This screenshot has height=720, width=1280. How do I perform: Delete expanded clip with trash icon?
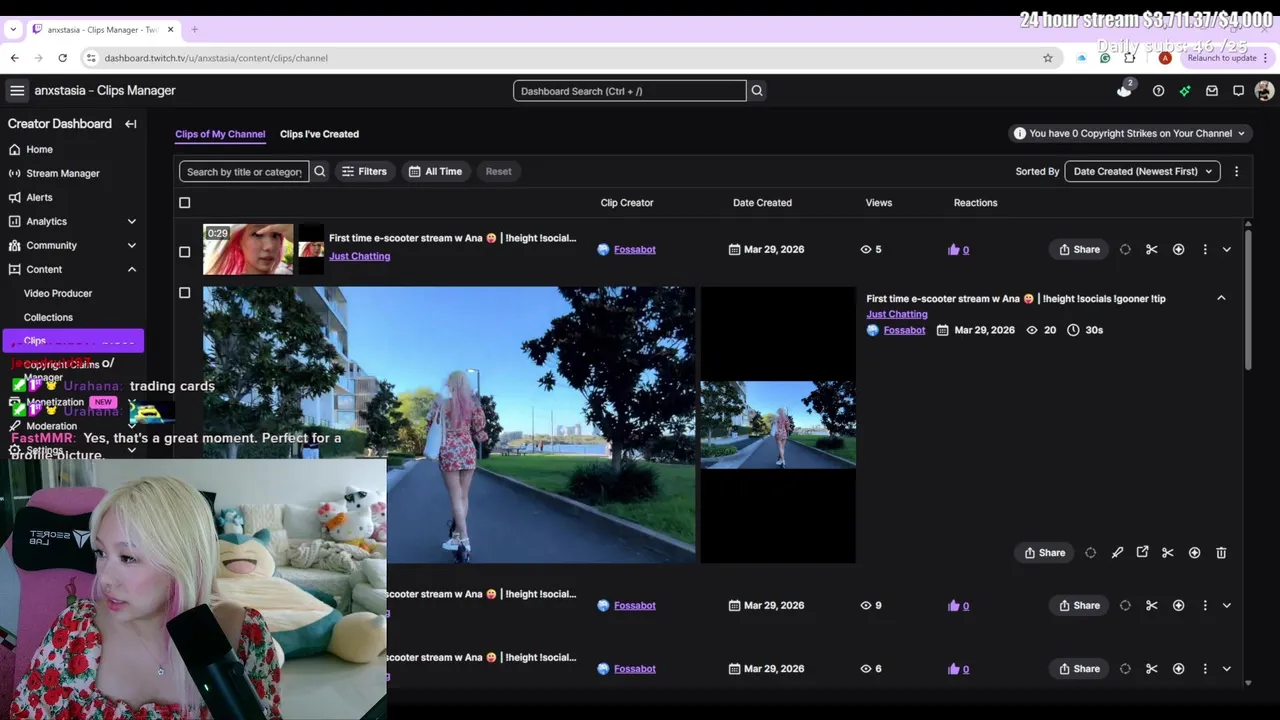pos(1221,553)
